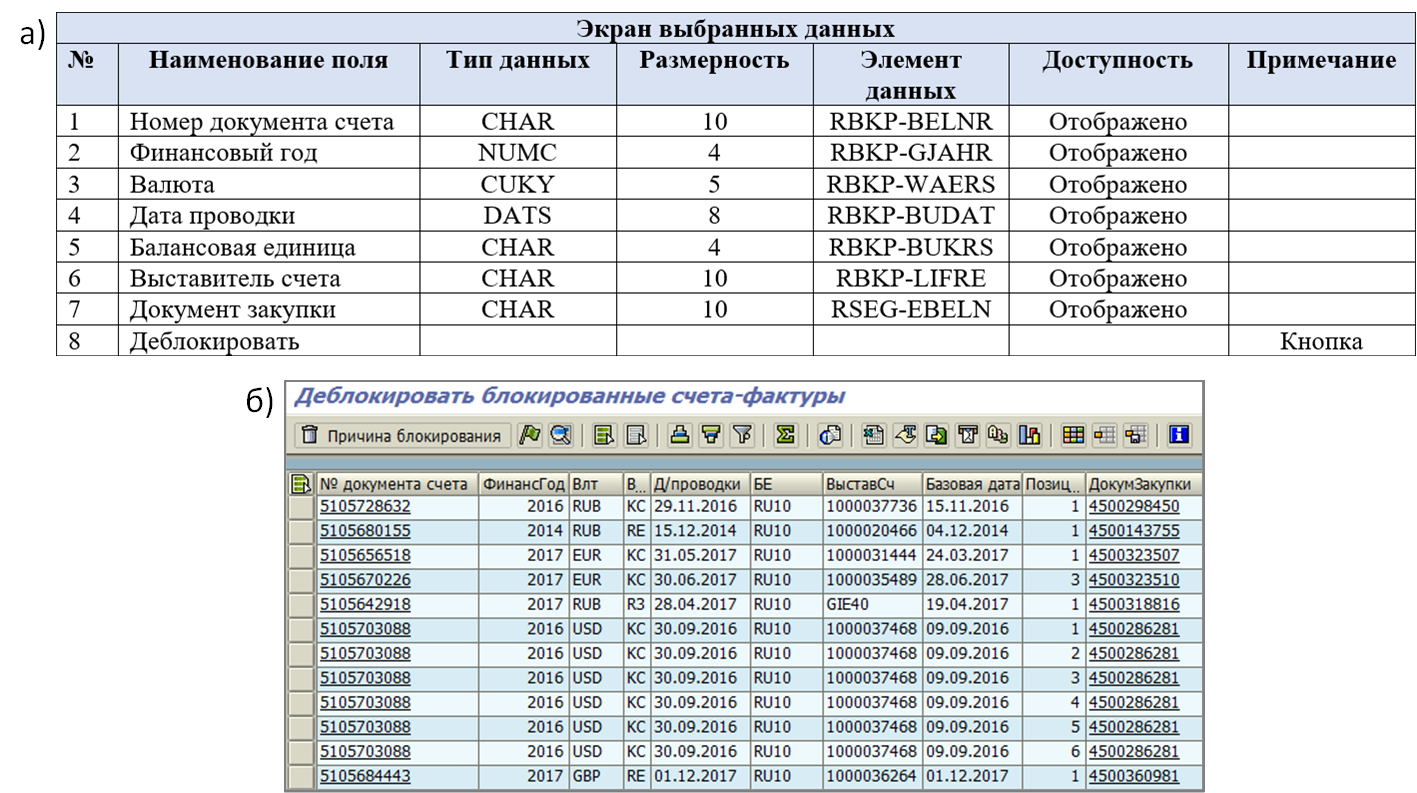Screen dimensions: 1417x793
Task: Click the Причина блокирования button
Action: [x=404, y=435]
